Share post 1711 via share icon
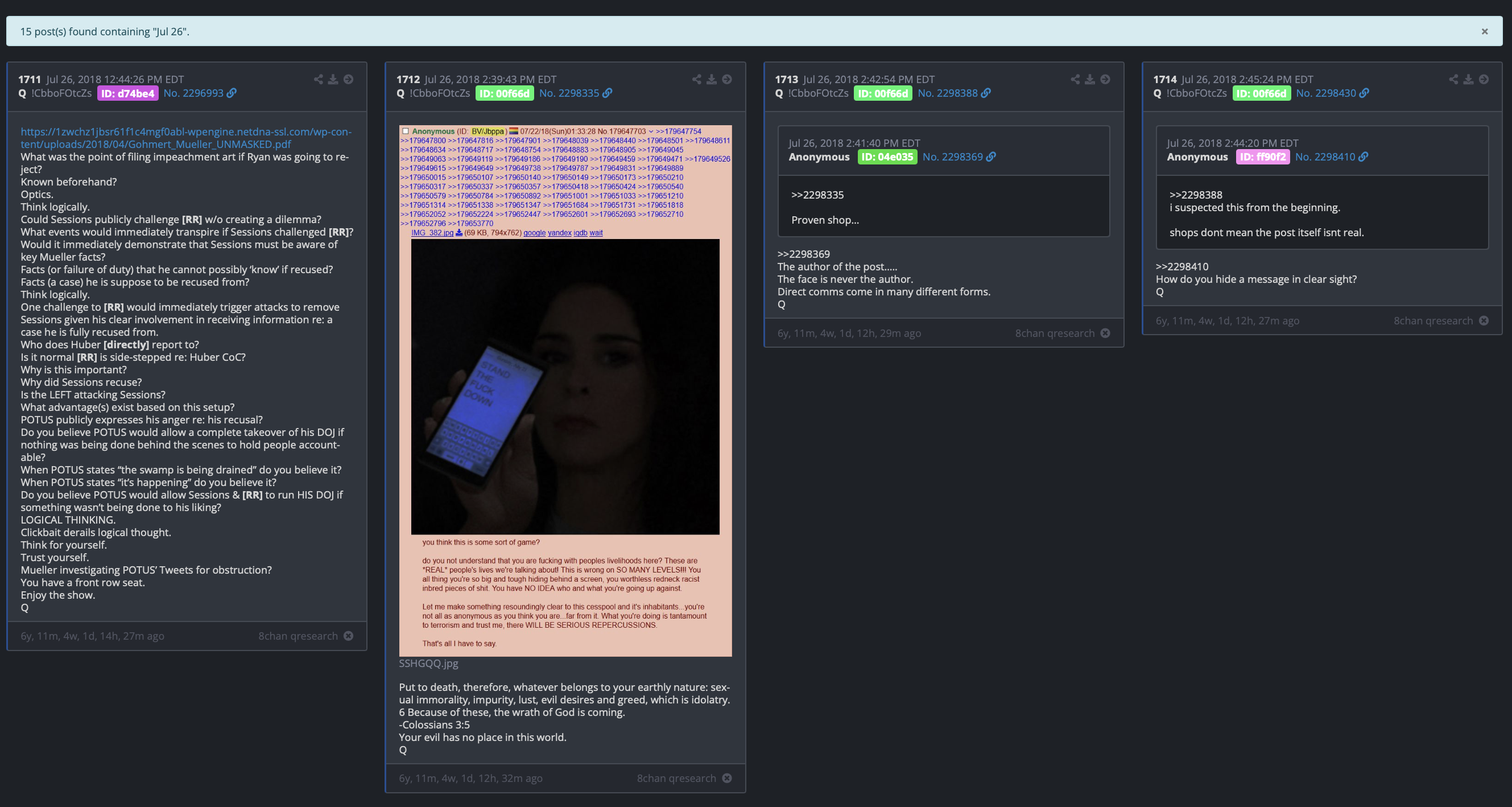The image size is (1512, 807). (x=318, y=79)
